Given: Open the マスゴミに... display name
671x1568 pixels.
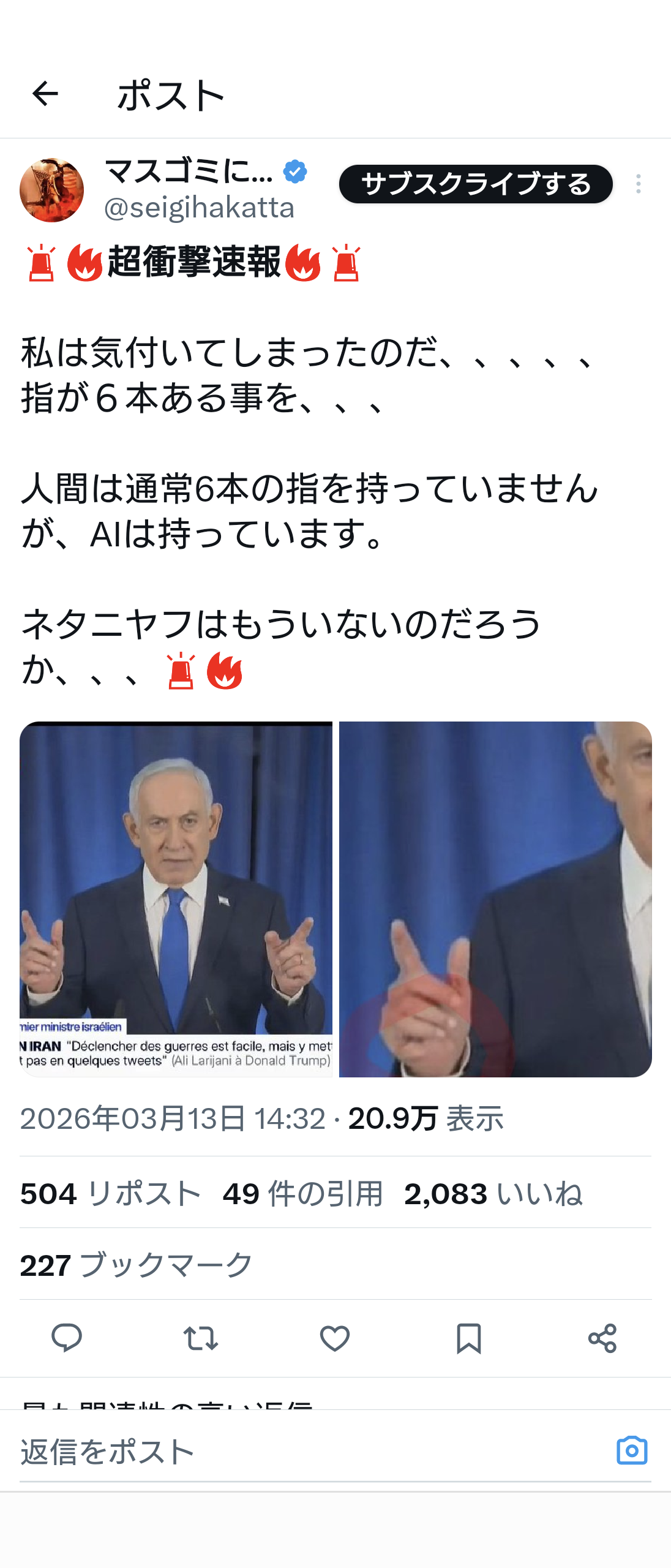Looking at the screenshot, I should click(189, 171).
